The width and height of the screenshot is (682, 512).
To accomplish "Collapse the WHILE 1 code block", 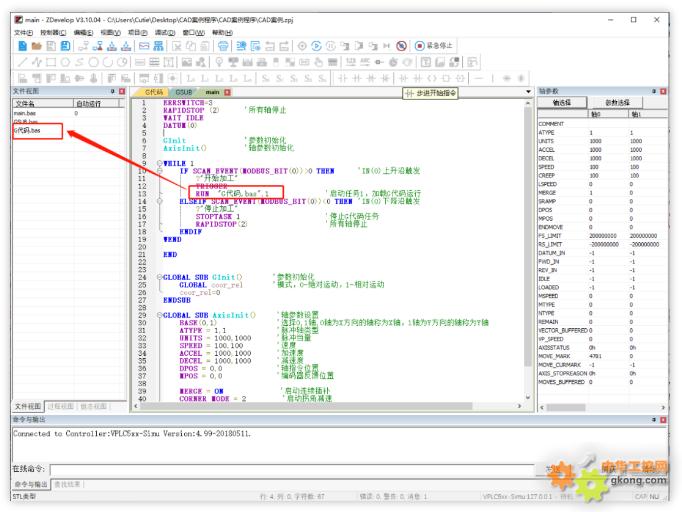I will [159, 163].
